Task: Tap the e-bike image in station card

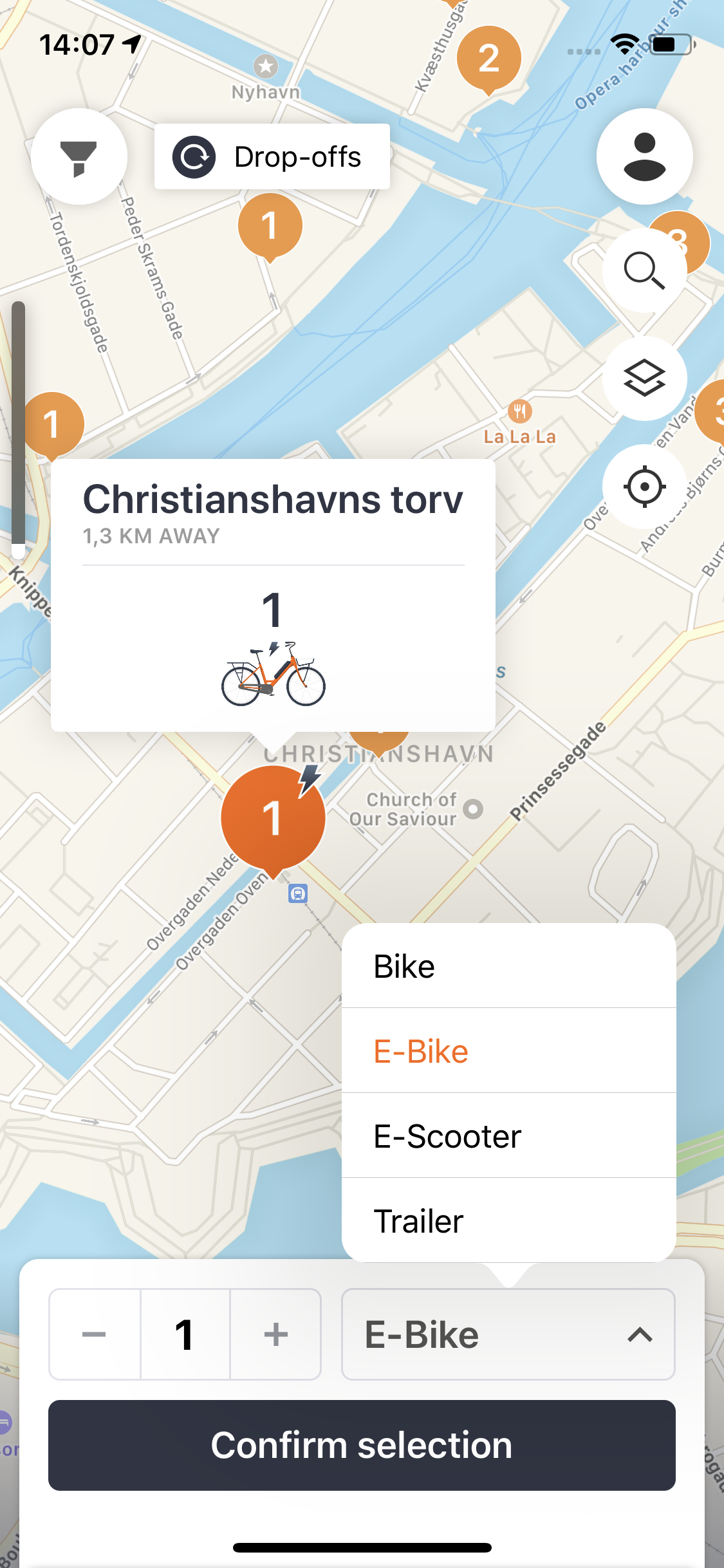Action: [x=274, y=674]
